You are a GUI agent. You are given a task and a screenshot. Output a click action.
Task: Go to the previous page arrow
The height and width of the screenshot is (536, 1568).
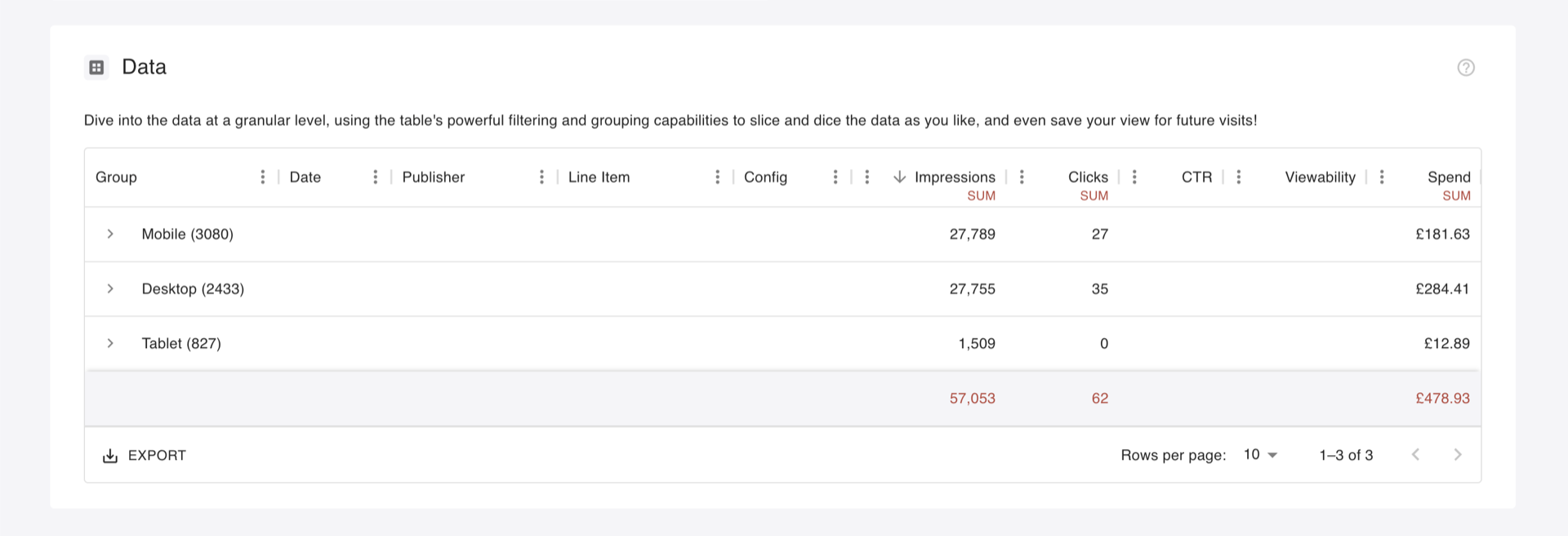click(x=1415, y=455)
